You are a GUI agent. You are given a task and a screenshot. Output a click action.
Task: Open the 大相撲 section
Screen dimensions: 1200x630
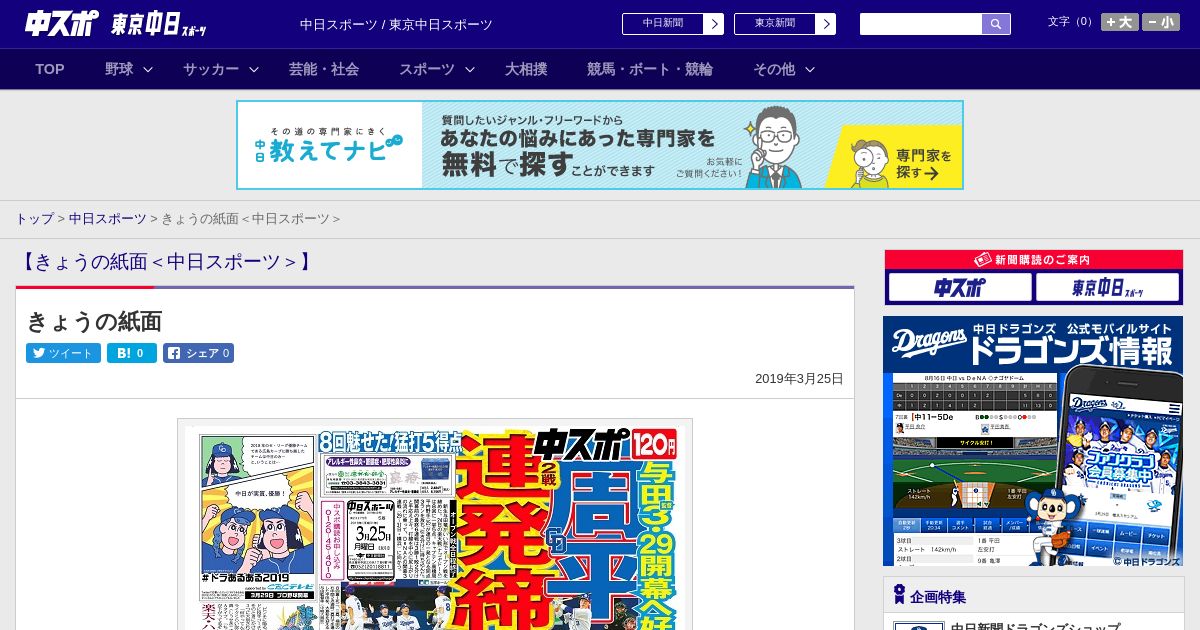click(526, 69)
